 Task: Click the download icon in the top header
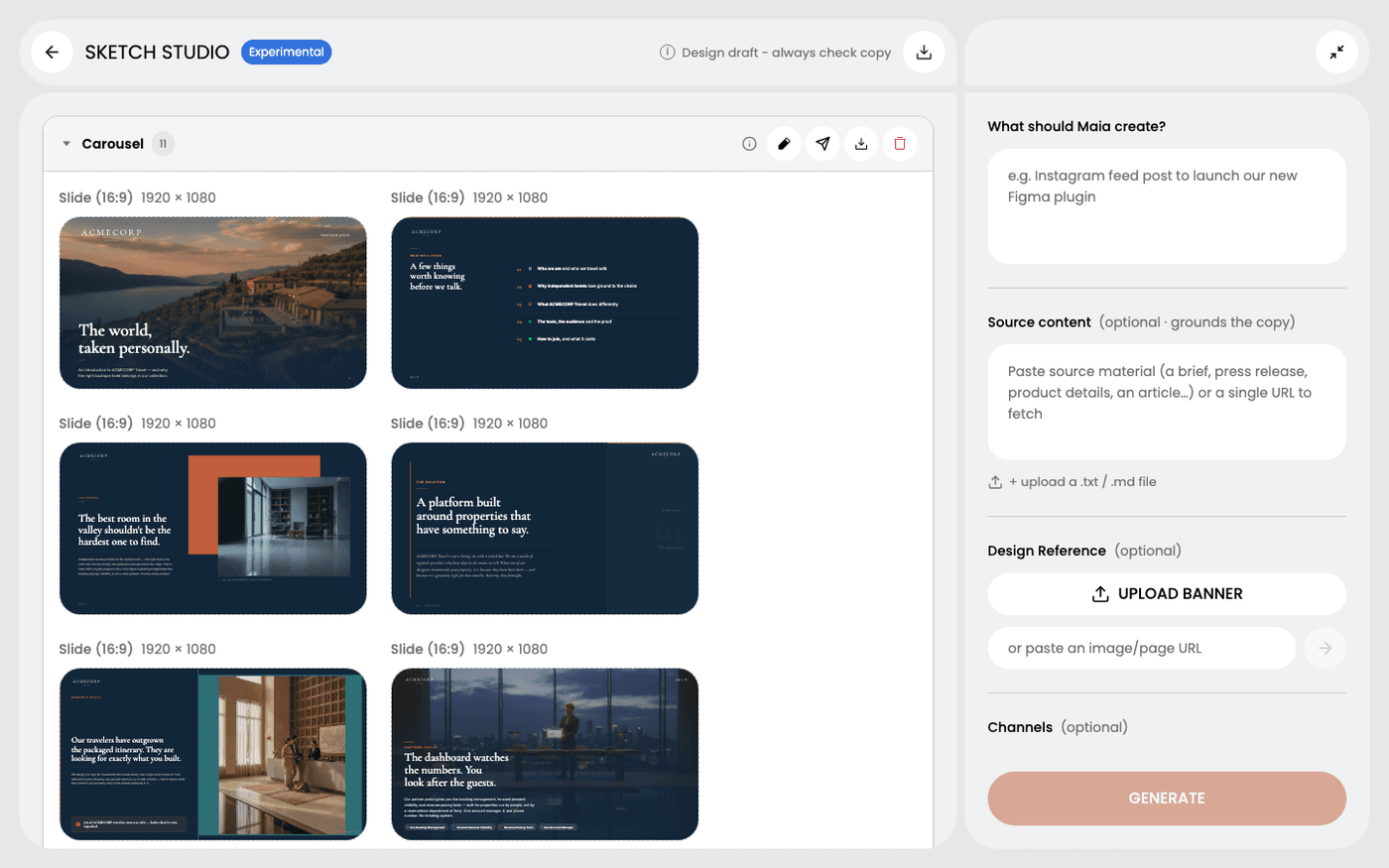pyautogui.click(x=924, y=53)
